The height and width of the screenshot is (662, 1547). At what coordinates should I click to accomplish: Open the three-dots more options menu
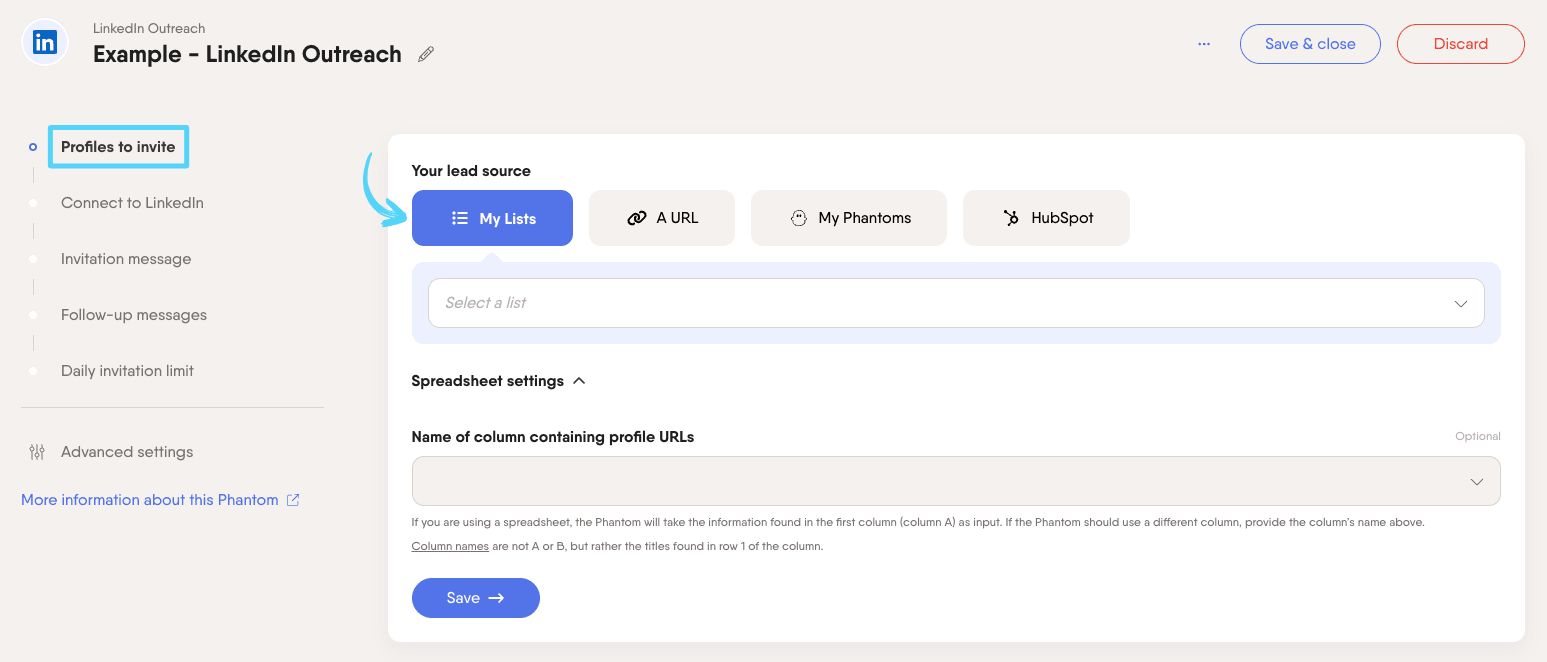[1204, 44]
